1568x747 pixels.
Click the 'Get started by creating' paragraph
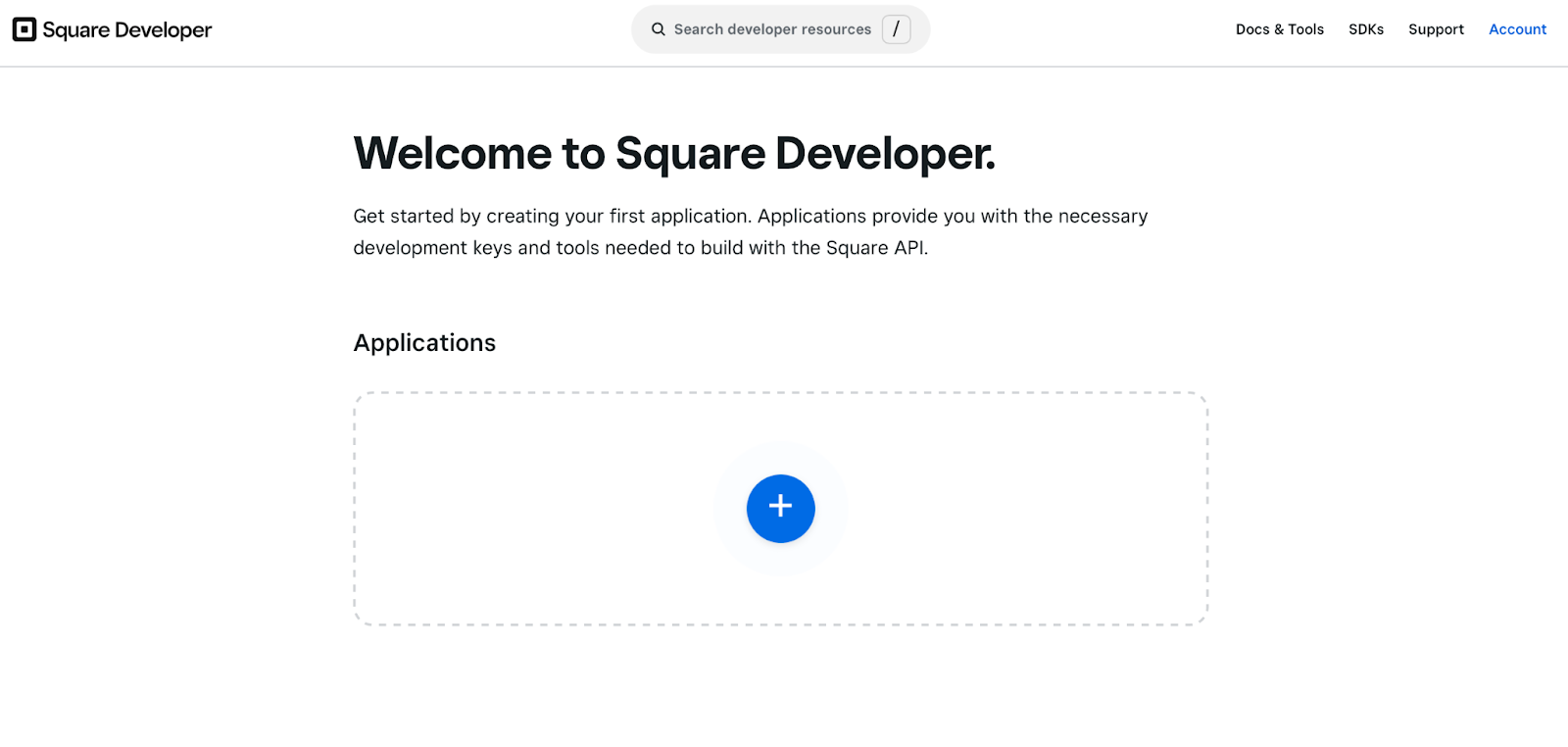[751, 231]
